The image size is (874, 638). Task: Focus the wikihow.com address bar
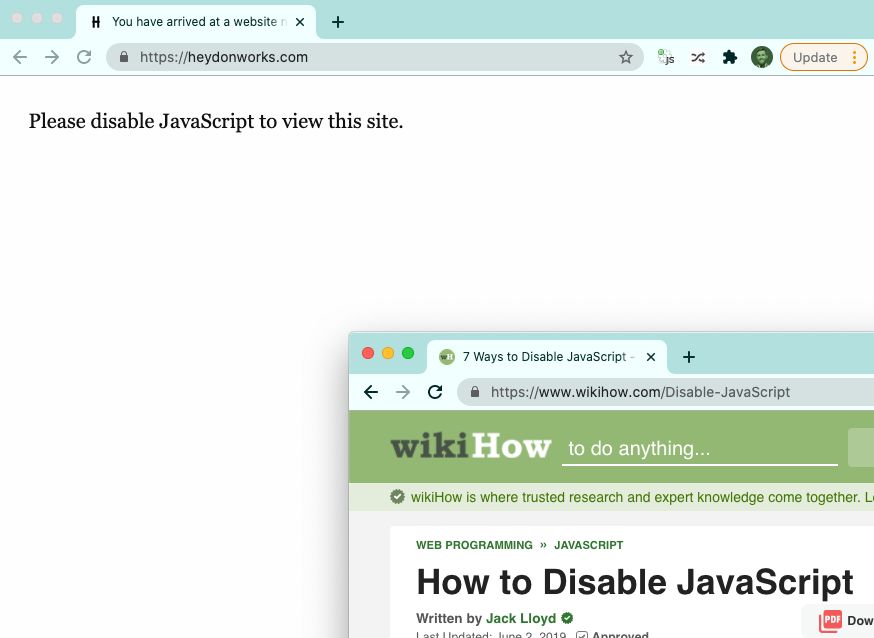pyautogui.click(x=666, y=392)
